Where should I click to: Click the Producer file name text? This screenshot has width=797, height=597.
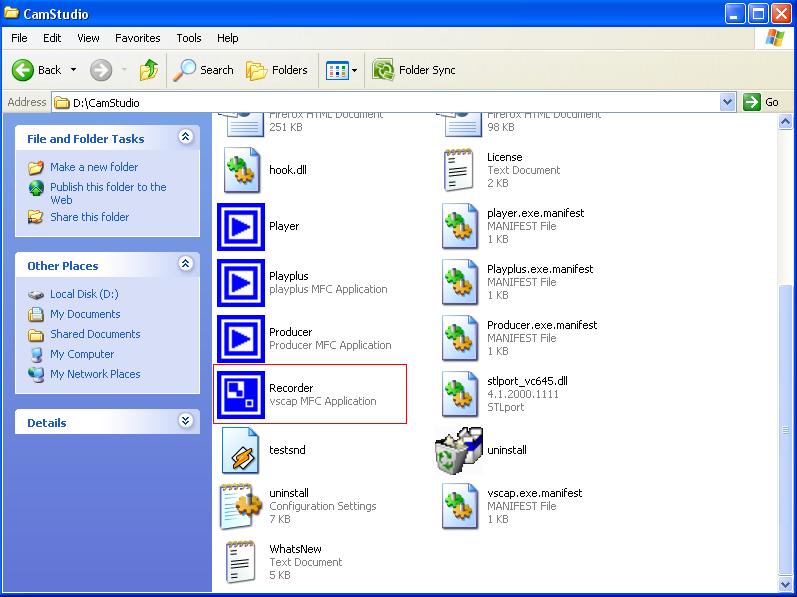[x=290, y=332]
